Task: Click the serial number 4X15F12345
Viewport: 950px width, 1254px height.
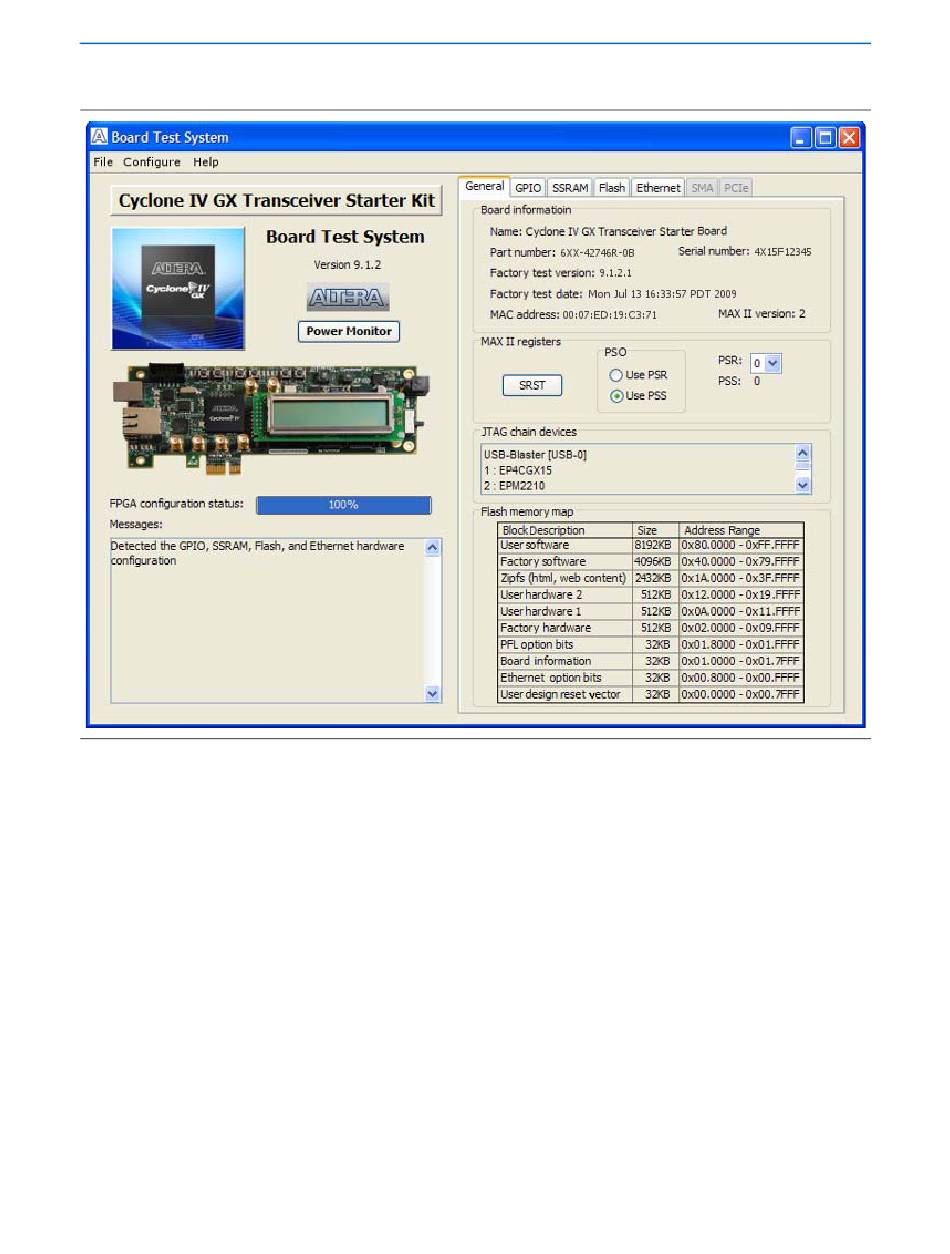Action: click(x=783, y=252)
